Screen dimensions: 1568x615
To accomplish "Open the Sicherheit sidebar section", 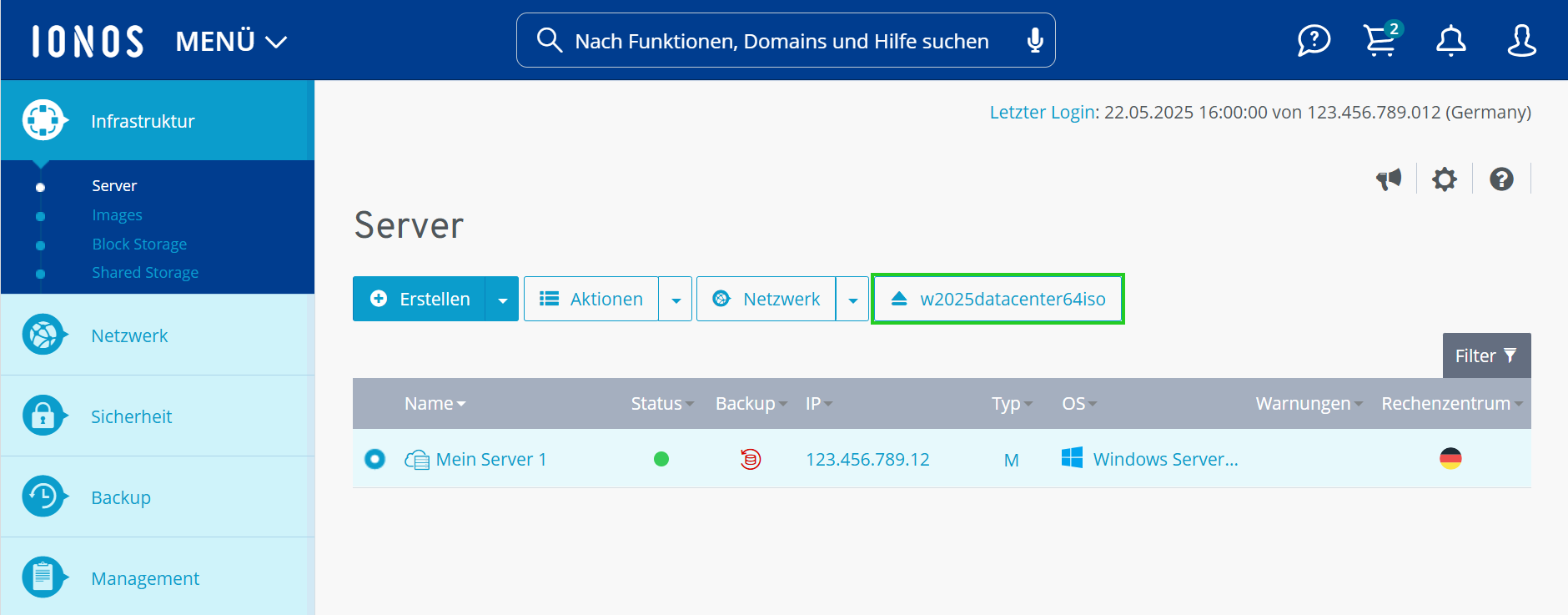I will [158, 416].
